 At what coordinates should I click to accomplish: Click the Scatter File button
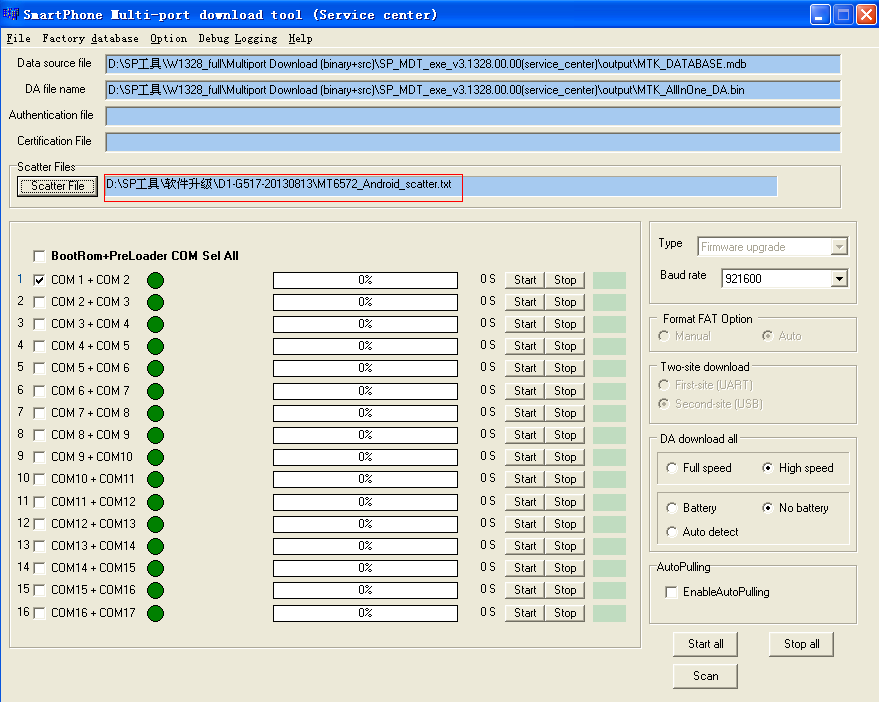point(57,186)
